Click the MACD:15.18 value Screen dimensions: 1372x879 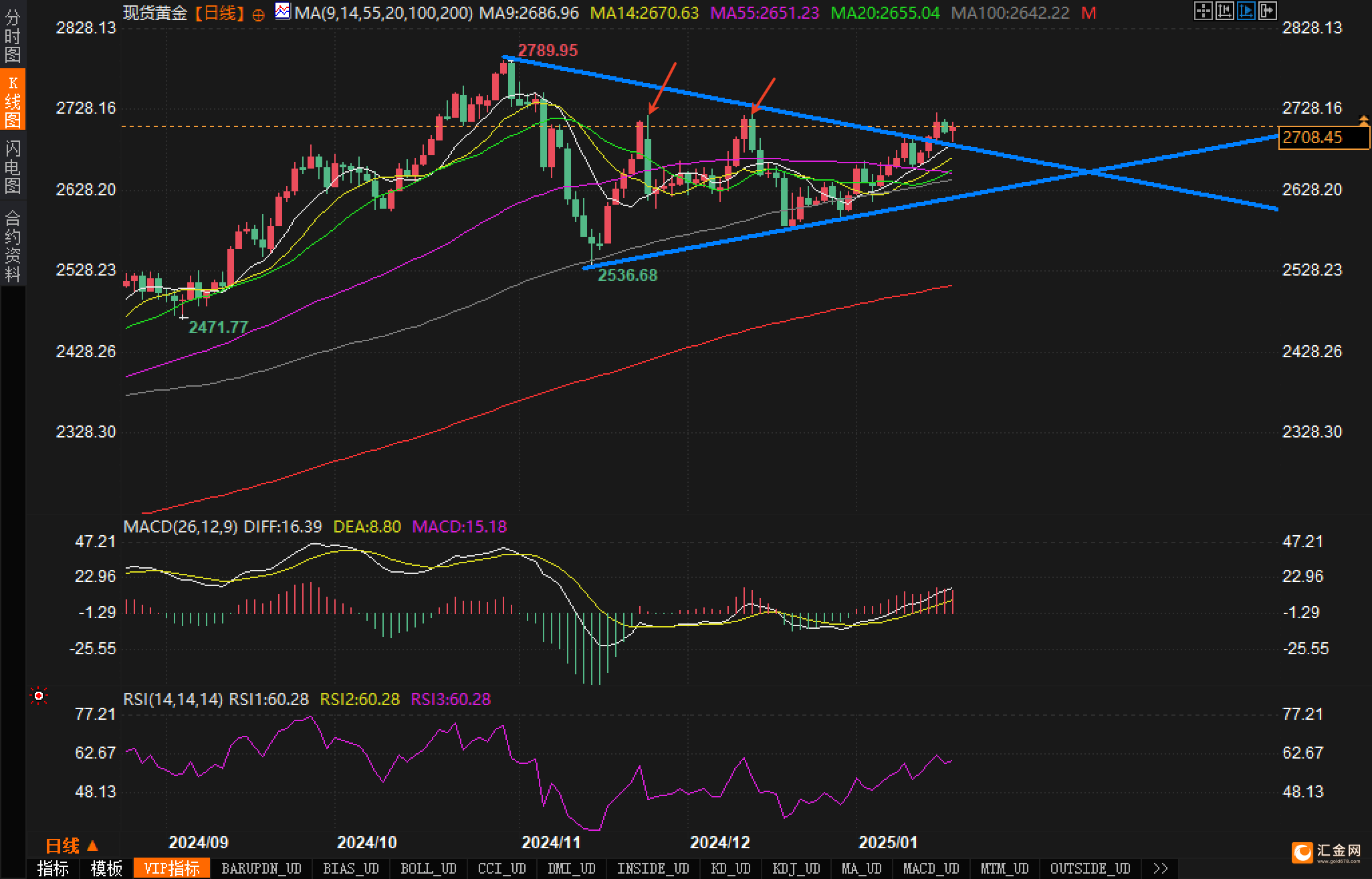tap(459, 526)
